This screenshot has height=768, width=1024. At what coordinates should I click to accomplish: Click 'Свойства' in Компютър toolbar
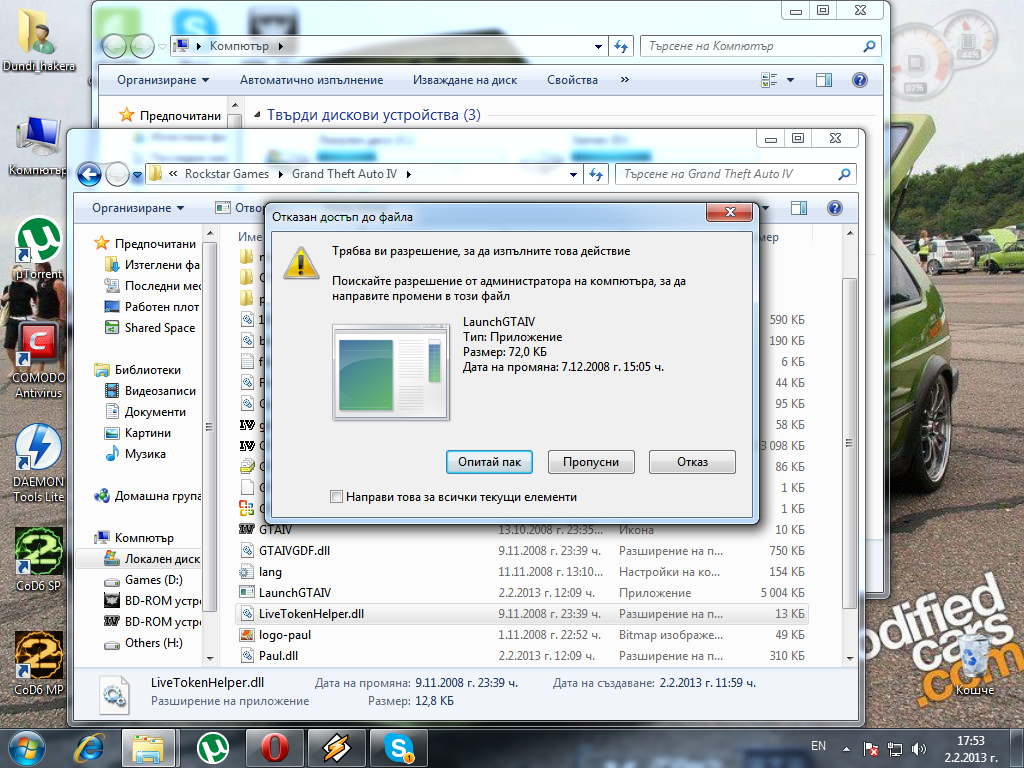(x=572, y=80)
